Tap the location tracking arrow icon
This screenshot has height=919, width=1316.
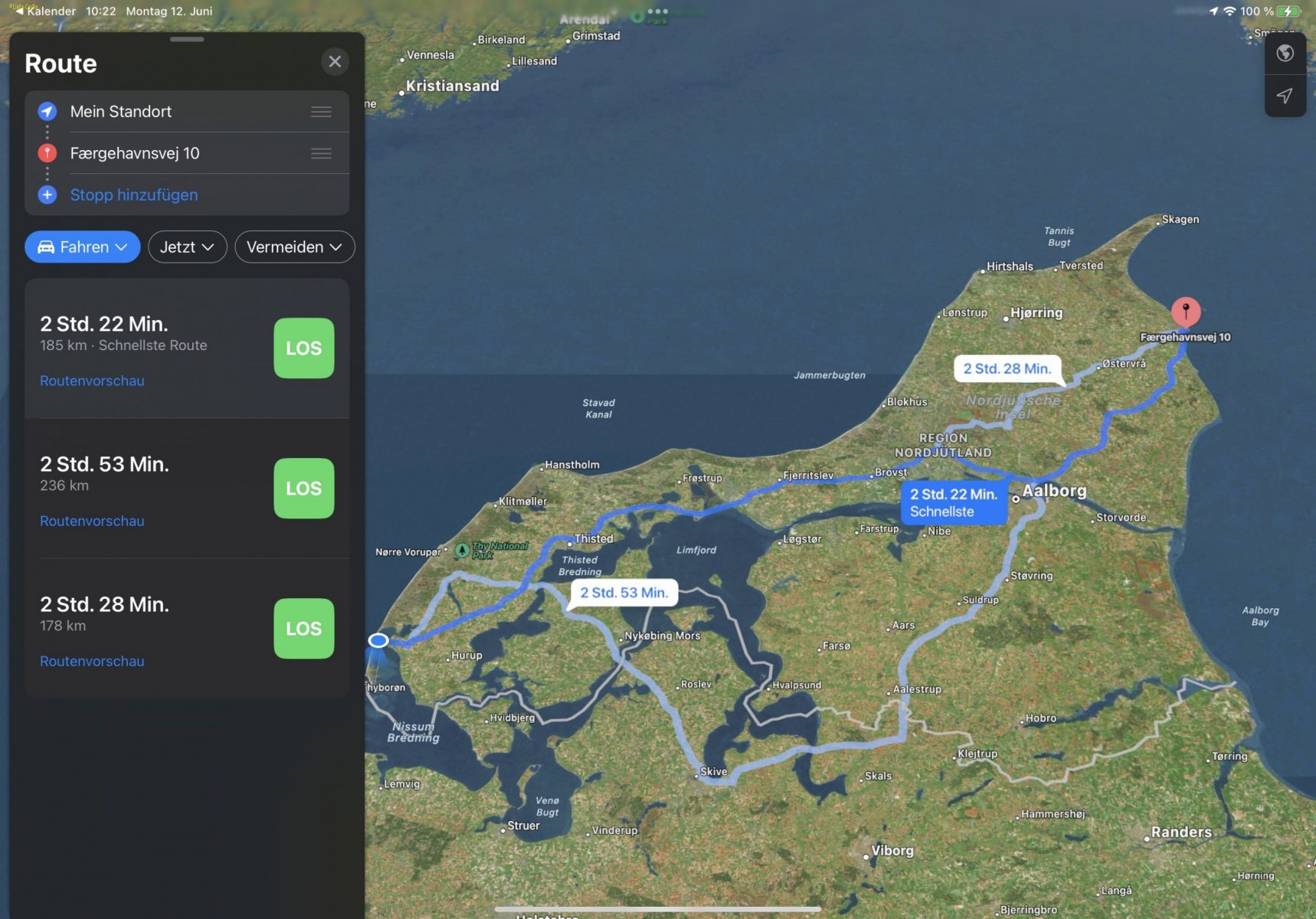(1285, 96)
